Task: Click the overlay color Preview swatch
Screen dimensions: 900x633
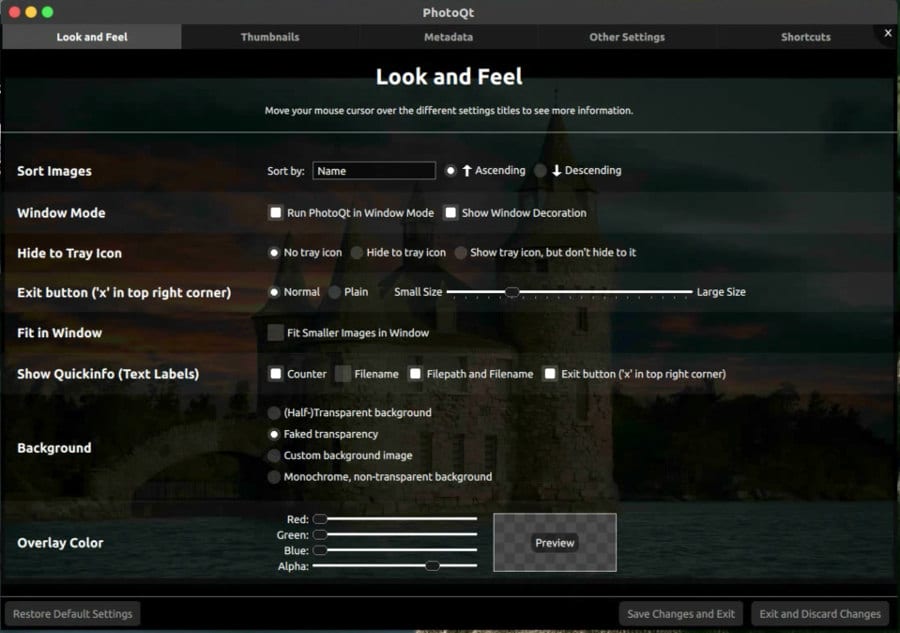Action: [x=555, y=543]
